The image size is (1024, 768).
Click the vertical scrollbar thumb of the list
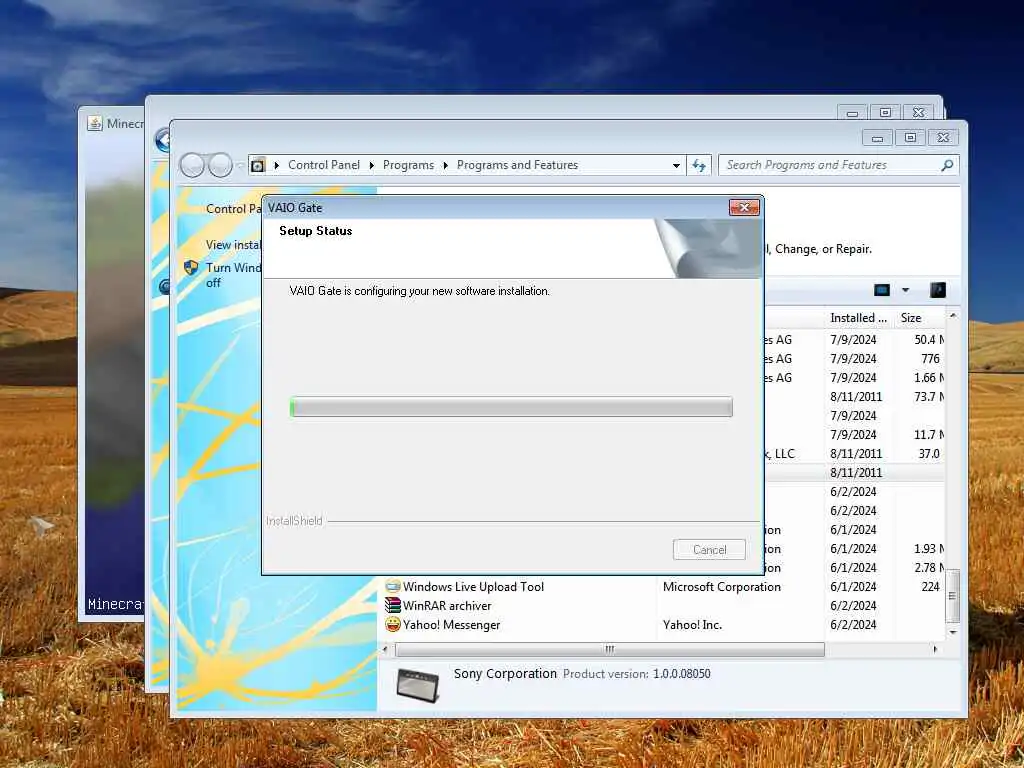click(x=953, y=596)
